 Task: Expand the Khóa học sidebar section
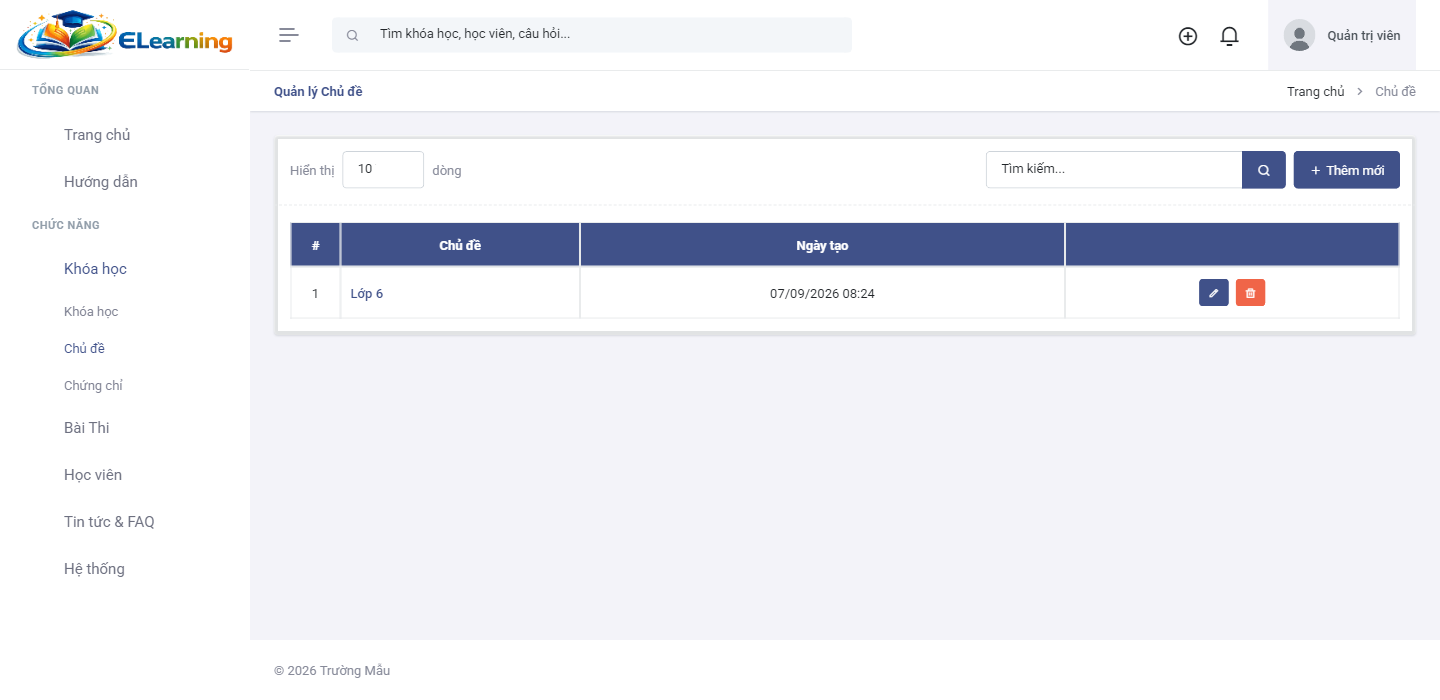point(95,269)
